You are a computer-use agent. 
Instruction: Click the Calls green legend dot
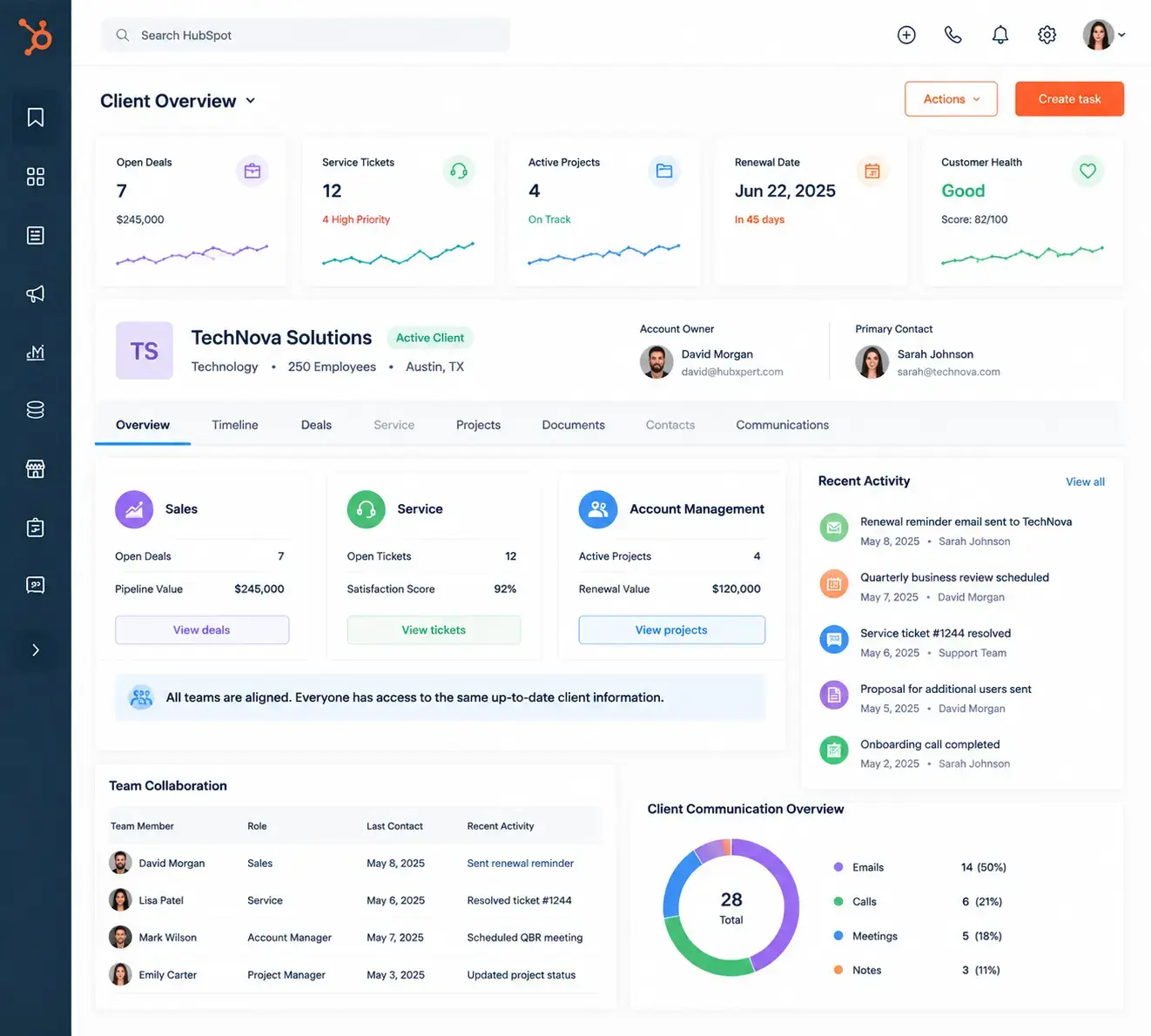click(x=838, y=901)
